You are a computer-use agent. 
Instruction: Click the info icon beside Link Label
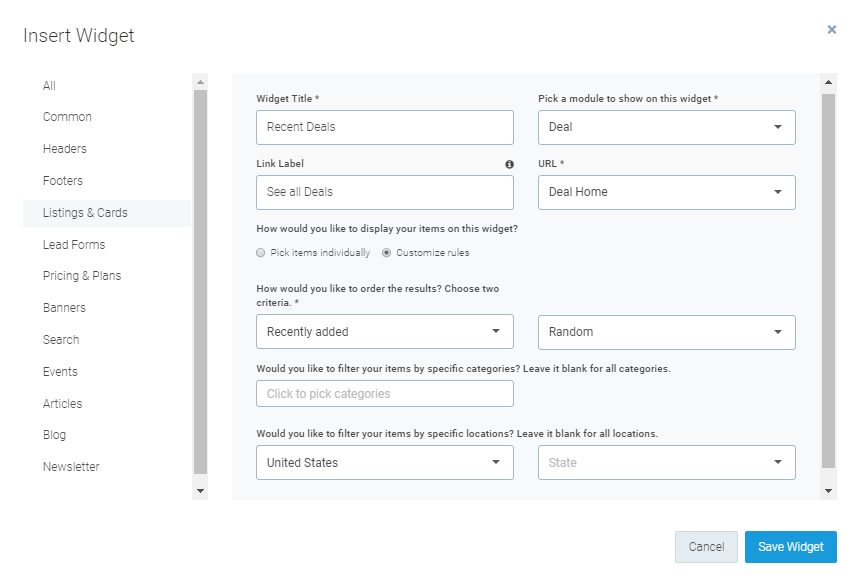(509, 163)
